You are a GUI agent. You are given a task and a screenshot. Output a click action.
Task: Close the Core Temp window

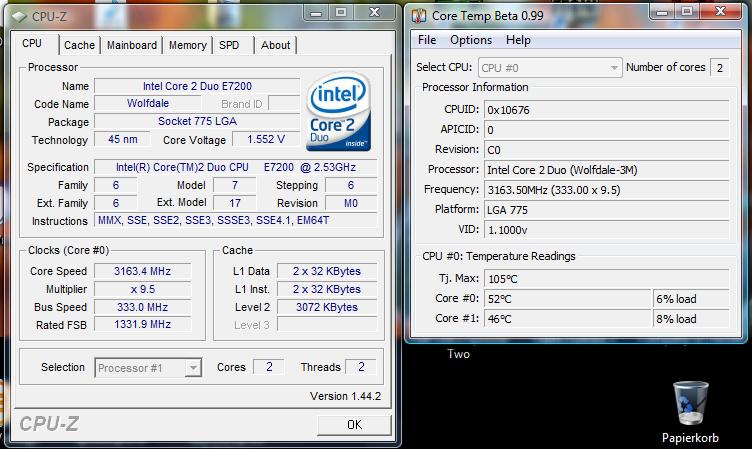pos(720,12)
